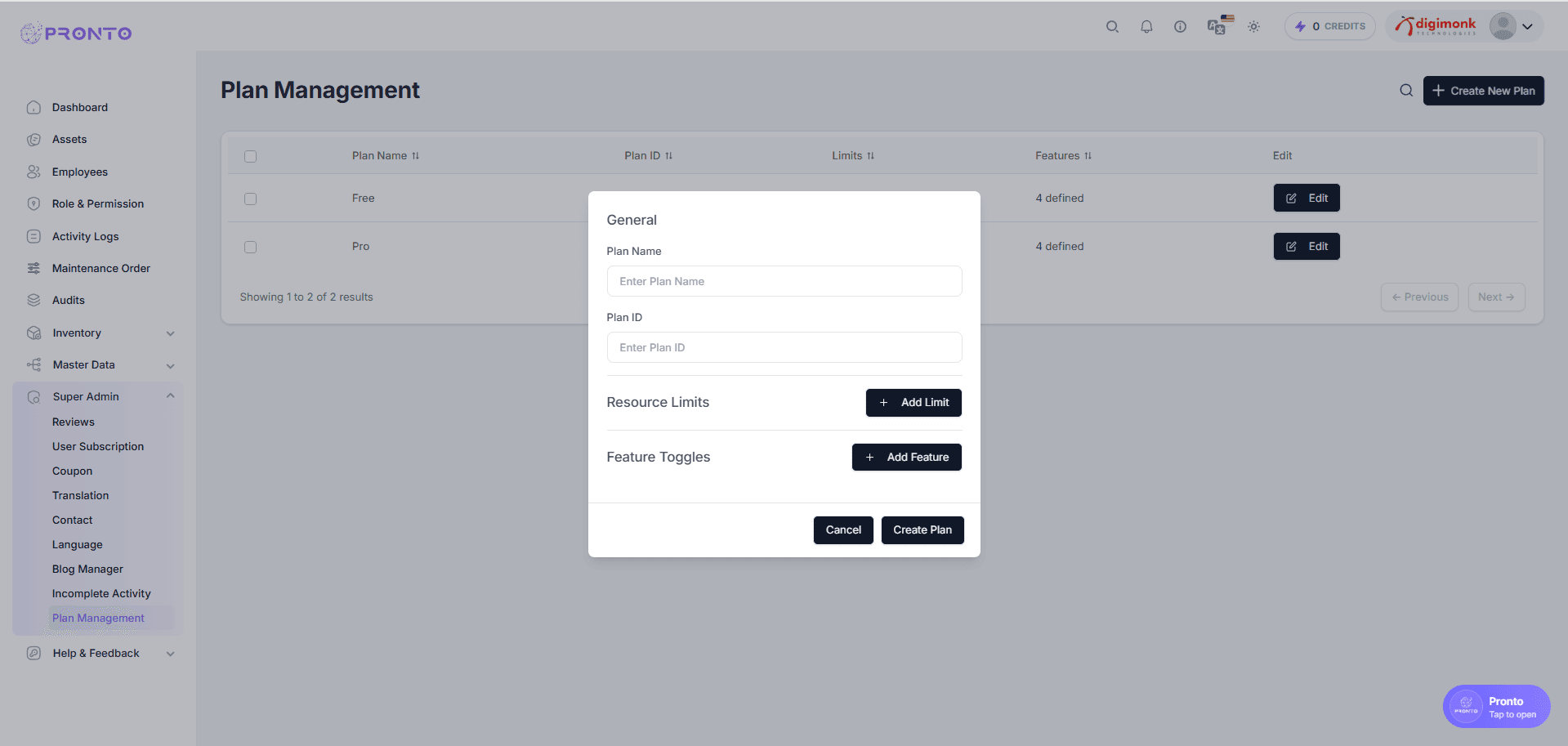The width and height of the screenshot is (1568, 746).
Task: Click the Enter Plan Name field
Action: [784, 280]
